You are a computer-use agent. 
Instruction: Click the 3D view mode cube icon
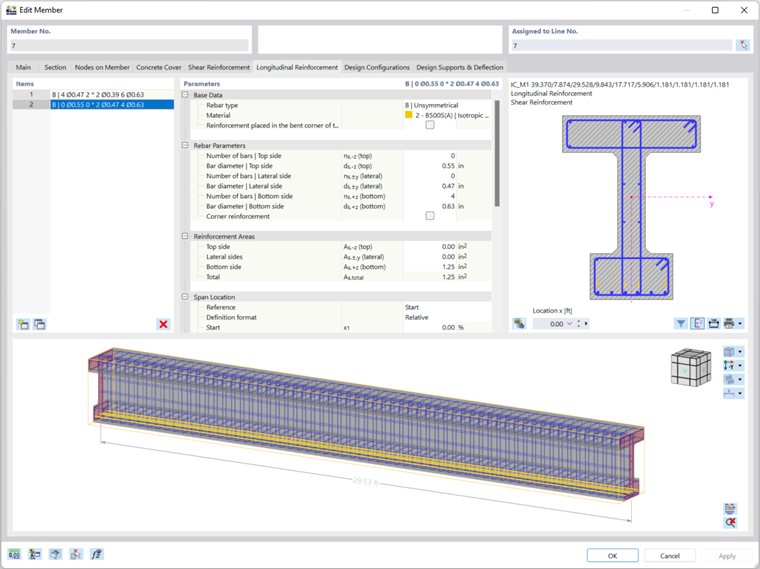729,351
